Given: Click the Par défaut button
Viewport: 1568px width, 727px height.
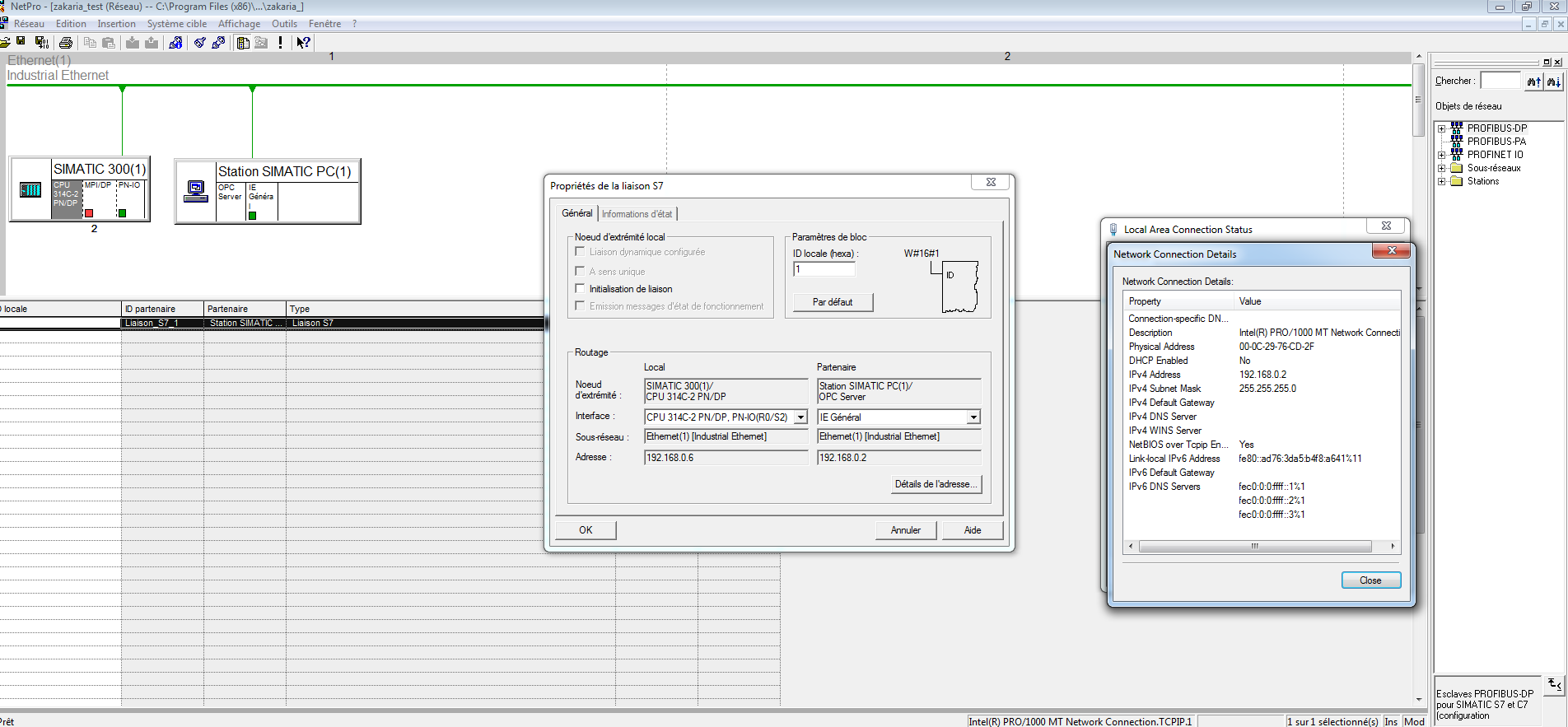Looking at the screenshot, I should click(832, 302).
